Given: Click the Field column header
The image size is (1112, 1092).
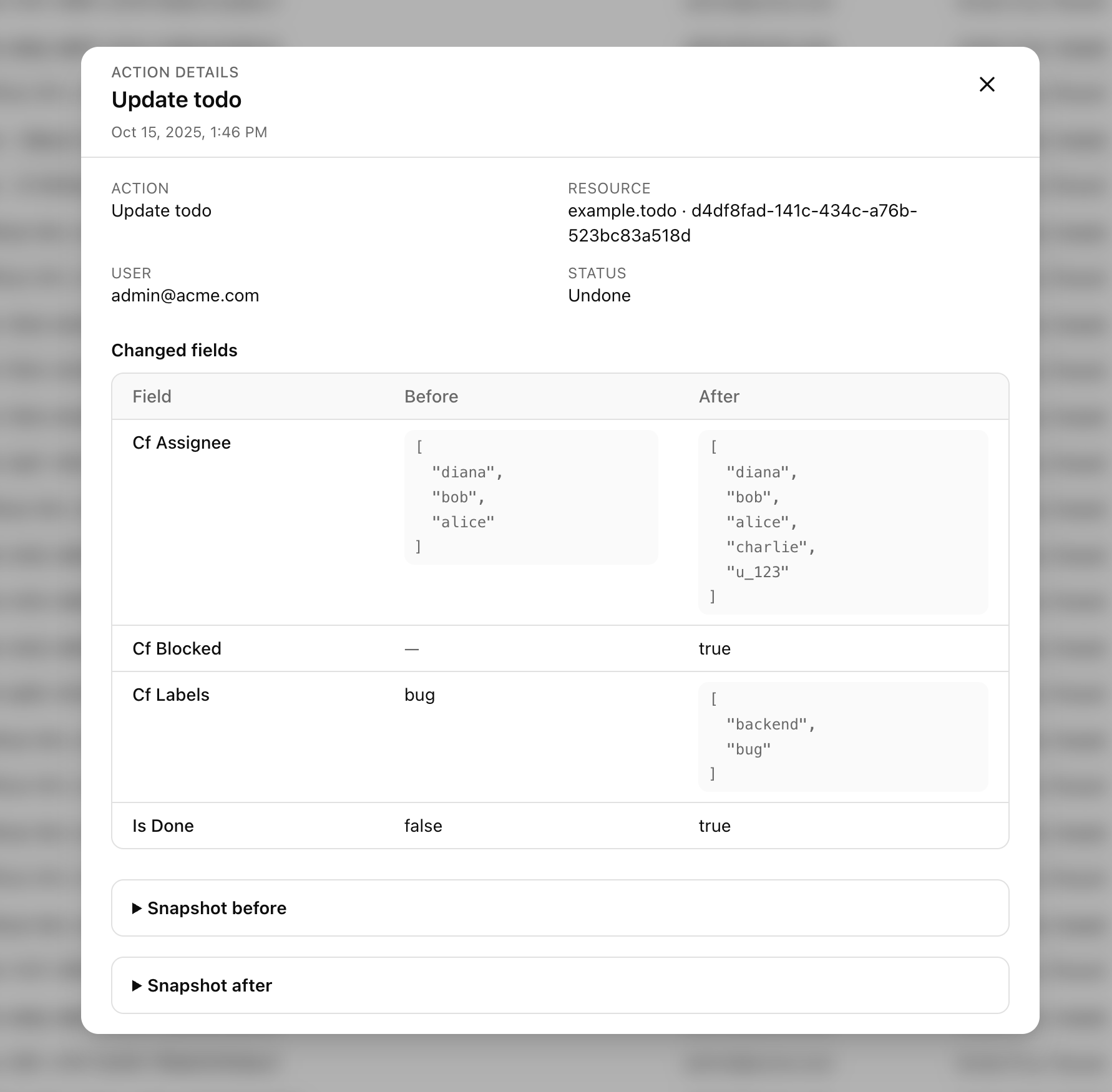Looking at the screenshot, I should pyautogui.click(x=152, y=396).
